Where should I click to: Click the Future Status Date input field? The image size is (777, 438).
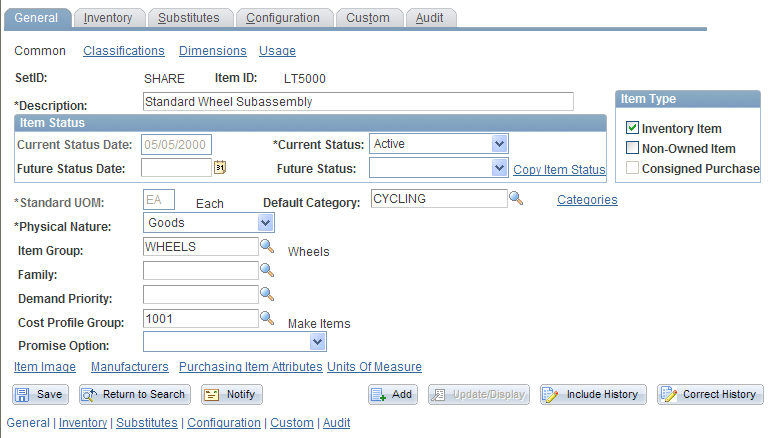pos(176,167)
